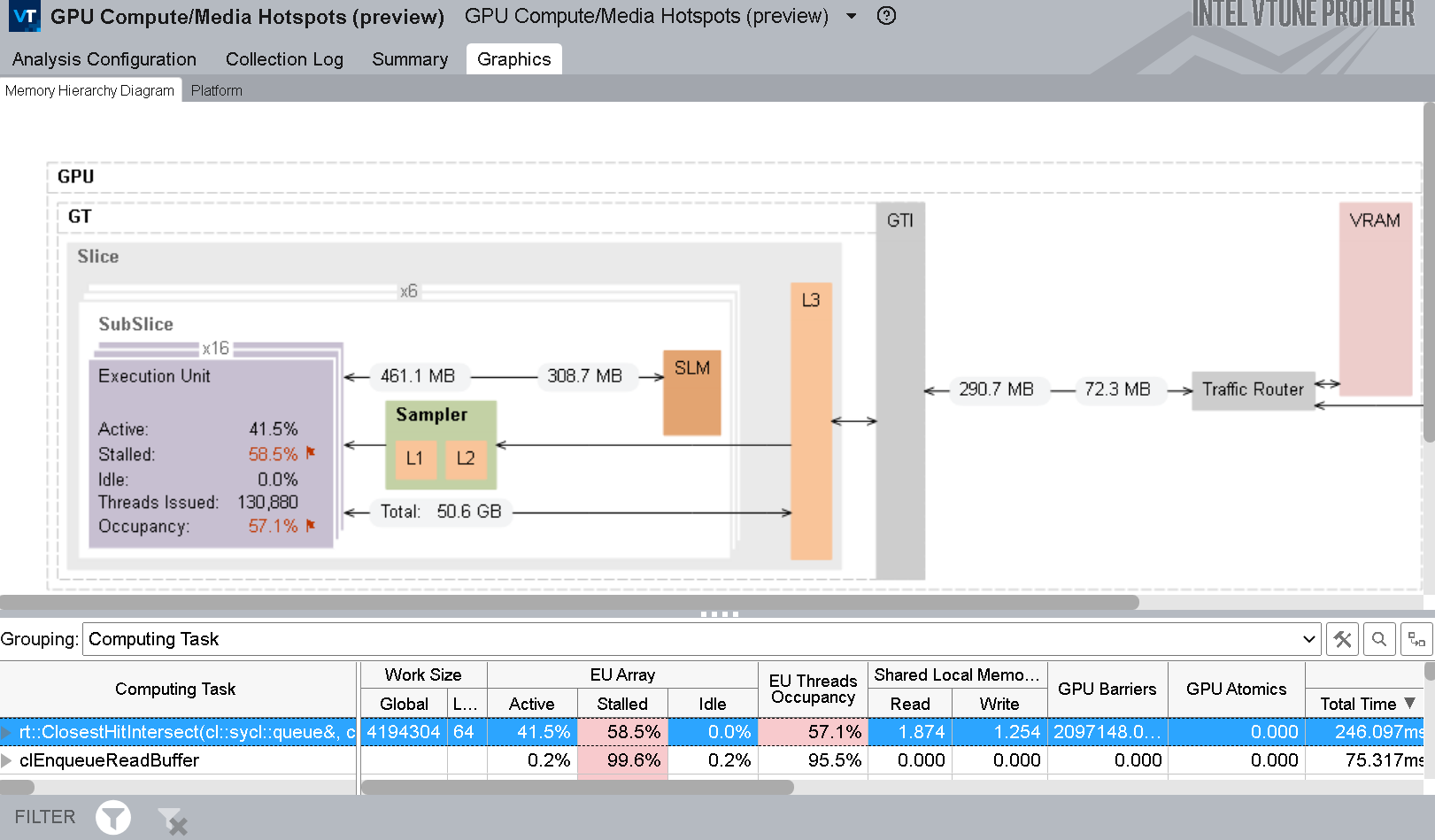Click the clear filter icon
The width and height of the screenshot is (1435, 840).
click(173, 821)
